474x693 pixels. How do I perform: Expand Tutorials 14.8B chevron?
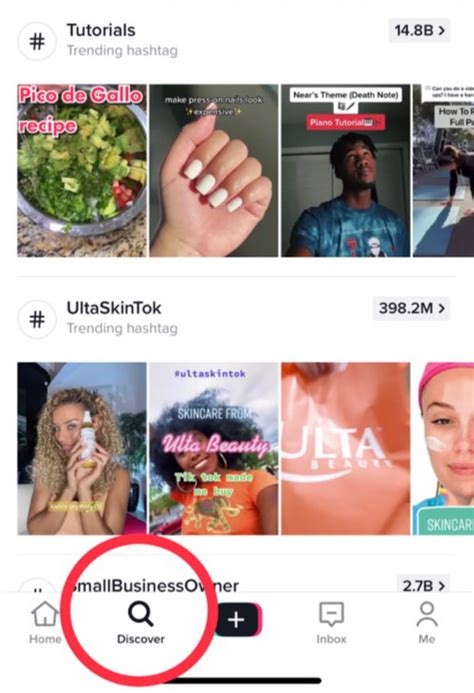tap(419, 30)
